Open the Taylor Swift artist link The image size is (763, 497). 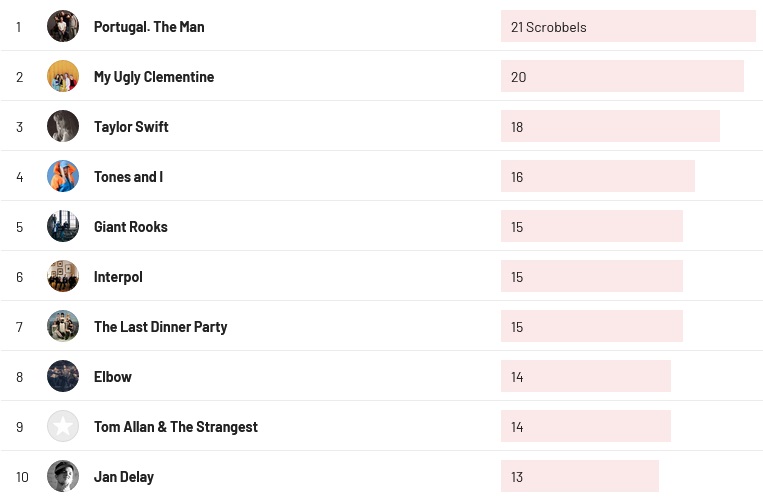(131, 127)
